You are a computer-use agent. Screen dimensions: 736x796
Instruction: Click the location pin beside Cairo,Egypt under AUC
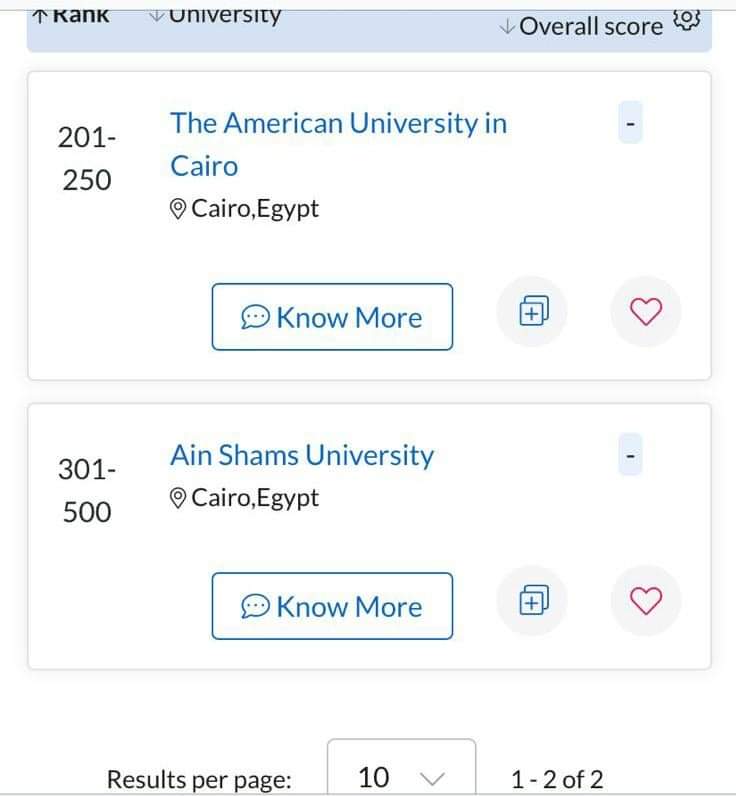pyautogui.click(x=179, y=210)
